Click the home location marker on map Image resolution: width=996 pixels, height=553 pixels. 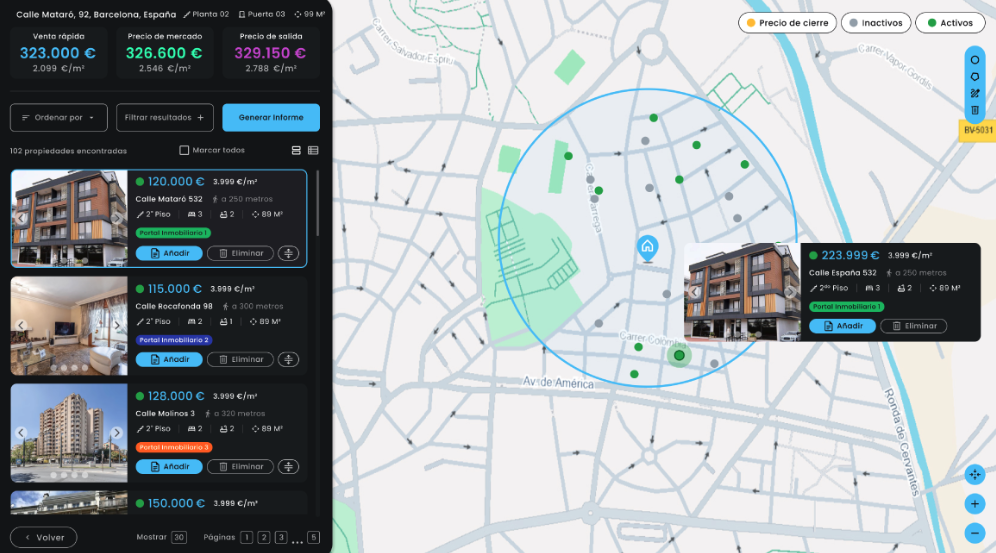[647, 247]
